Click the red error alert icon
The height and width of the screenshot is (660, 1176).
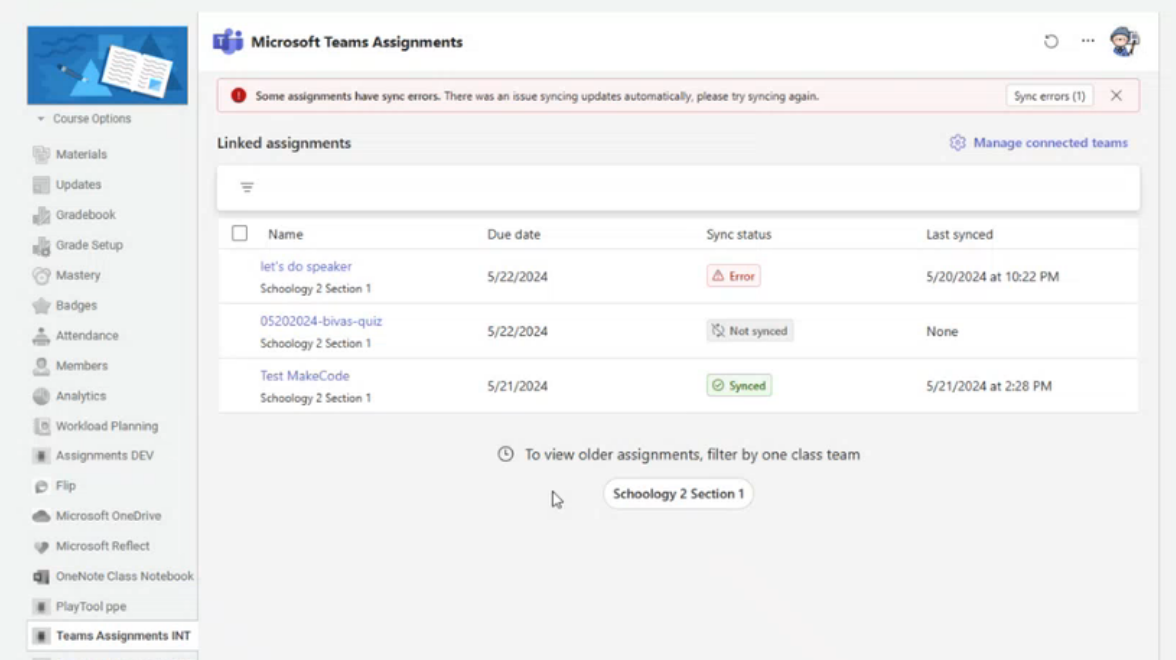pyautogui.click(x=238, y=96)
